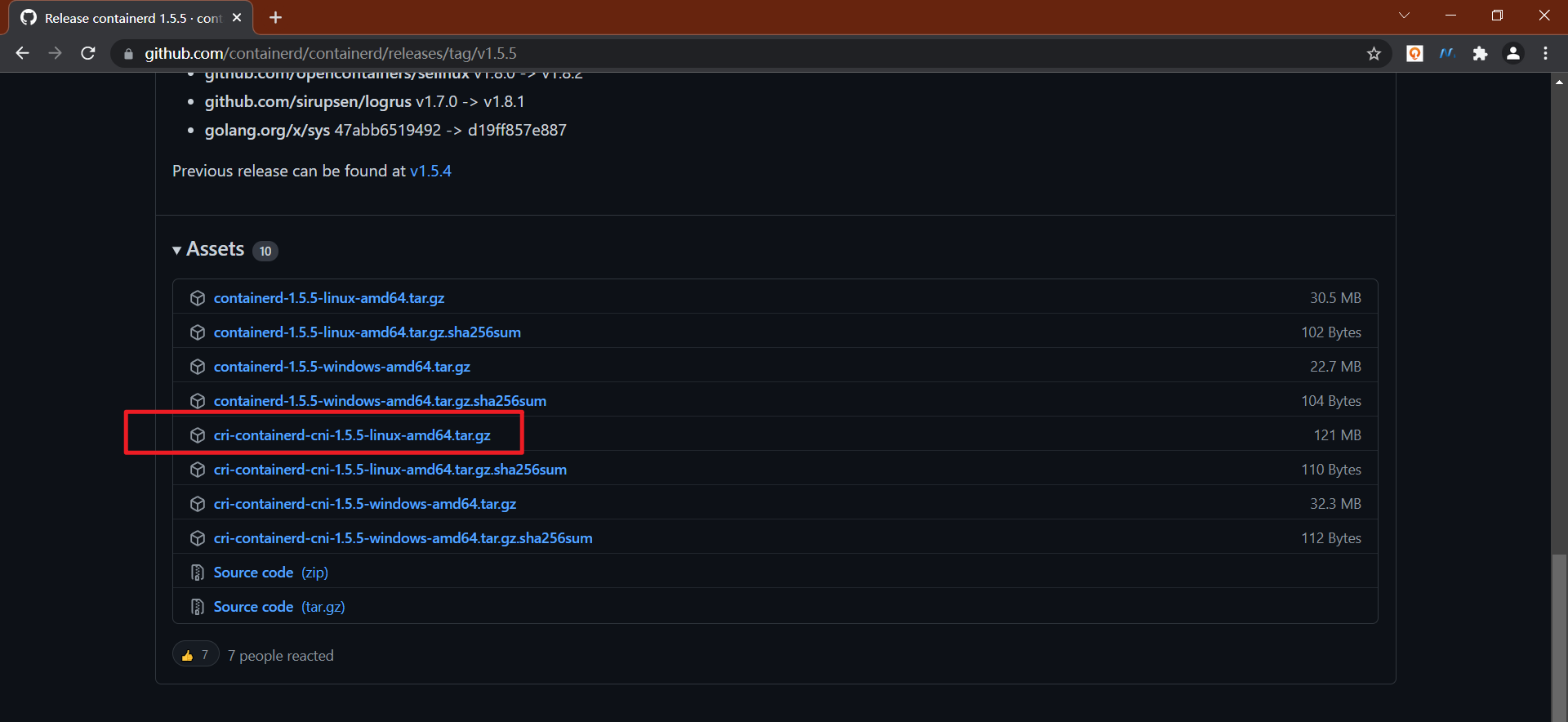The height and width of the screenshot is (722, 1568).
Task: Click the github.com/sirupsen/logrus dependency text
Action: pos(308,101)
